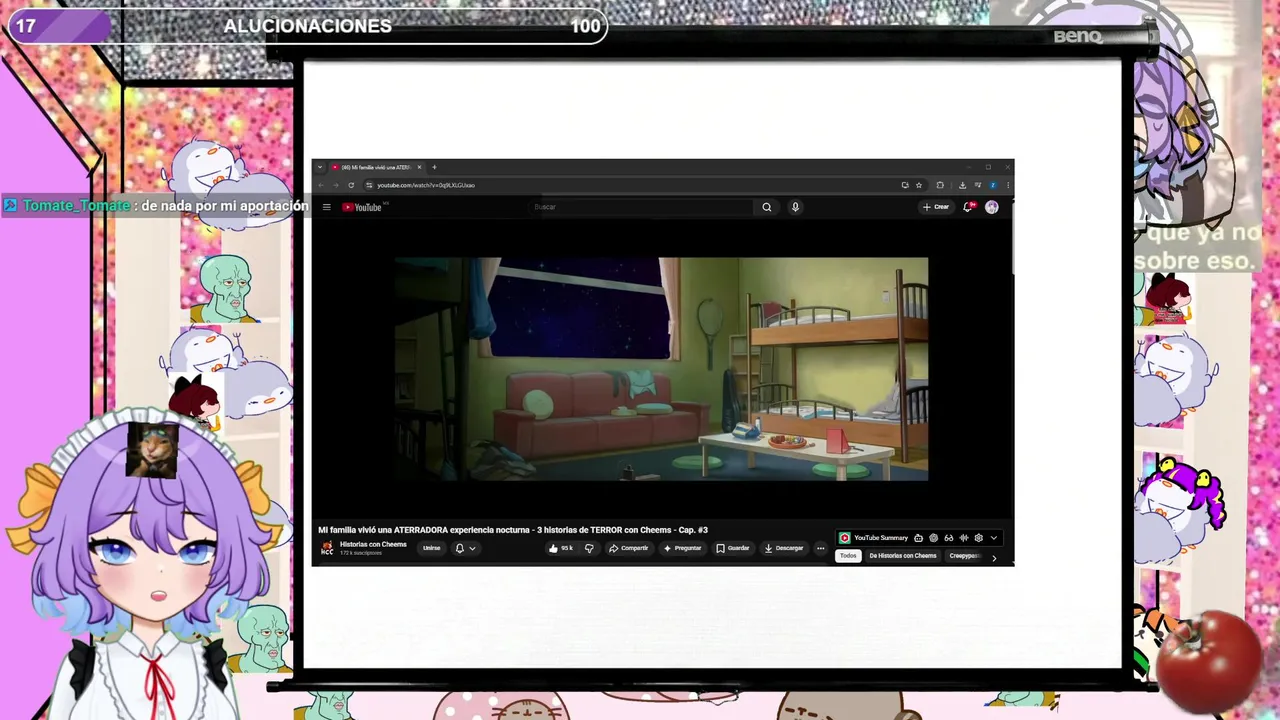The width and height of the screenshot is (1280, 720).
Task: Click the 172 k suscriptores text
Action: tap(360, 553)
